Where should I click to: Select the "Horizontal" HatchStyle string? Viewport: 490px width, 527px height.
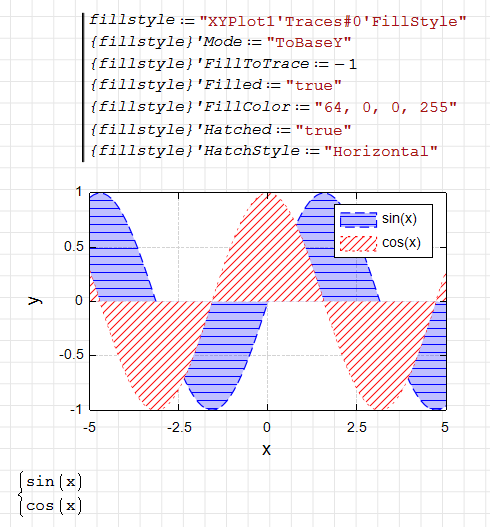(x=381, y=152)
